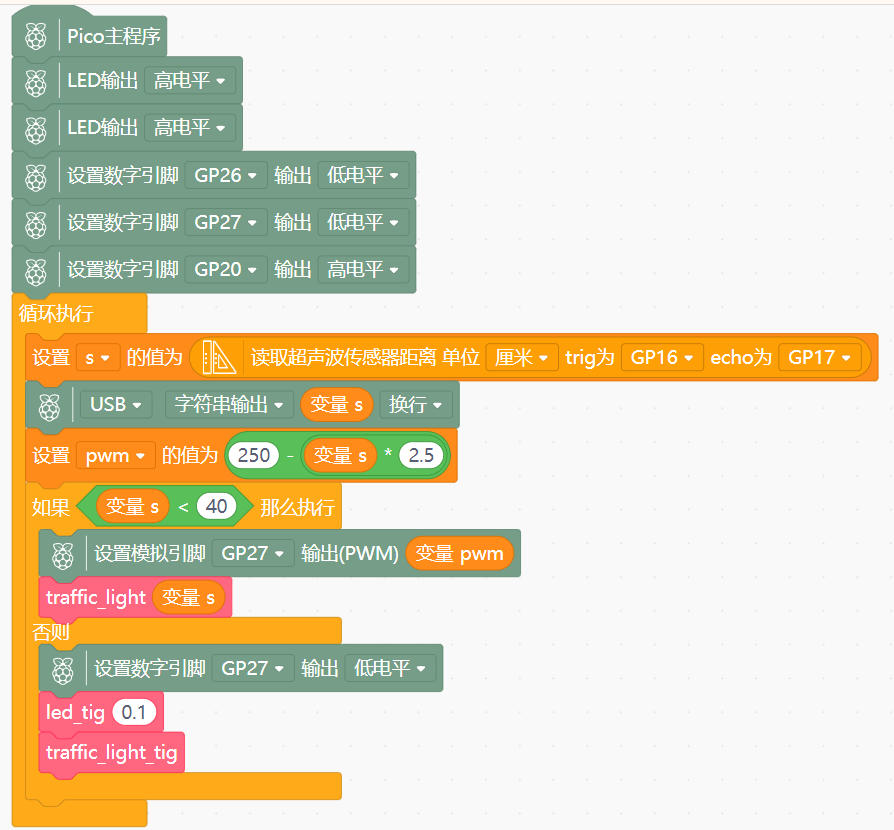Edit the 250 number field
The width and height of the screenshot is (894, 830).
254,455
